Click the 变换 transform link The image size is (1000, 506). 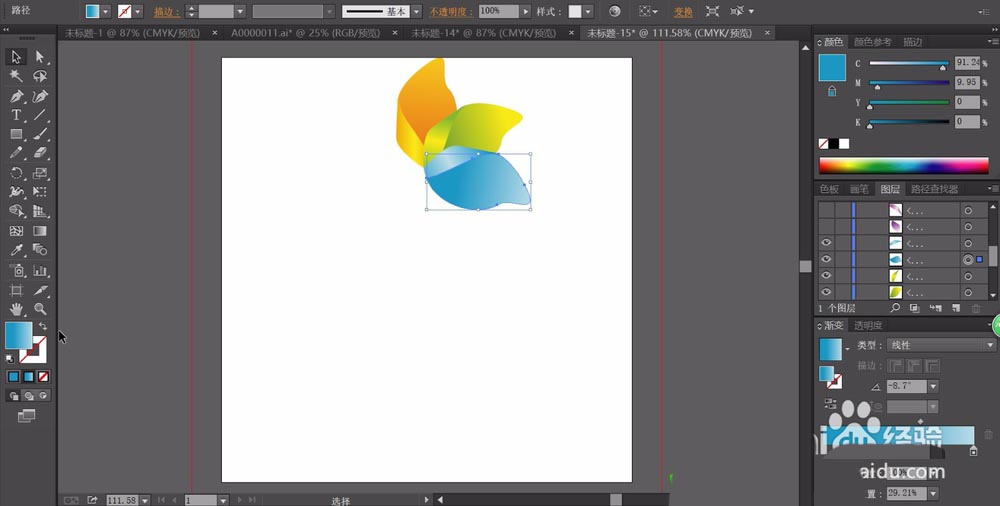[x=683, y=11]
